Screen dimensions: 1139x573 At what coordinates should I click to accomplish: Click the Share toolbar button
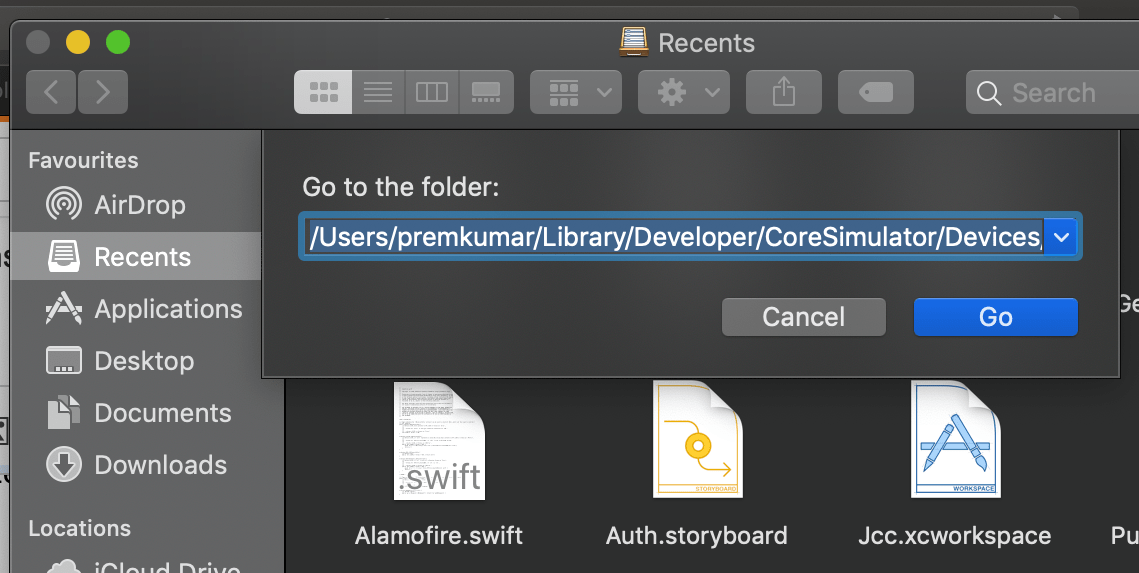pos(784,92)
